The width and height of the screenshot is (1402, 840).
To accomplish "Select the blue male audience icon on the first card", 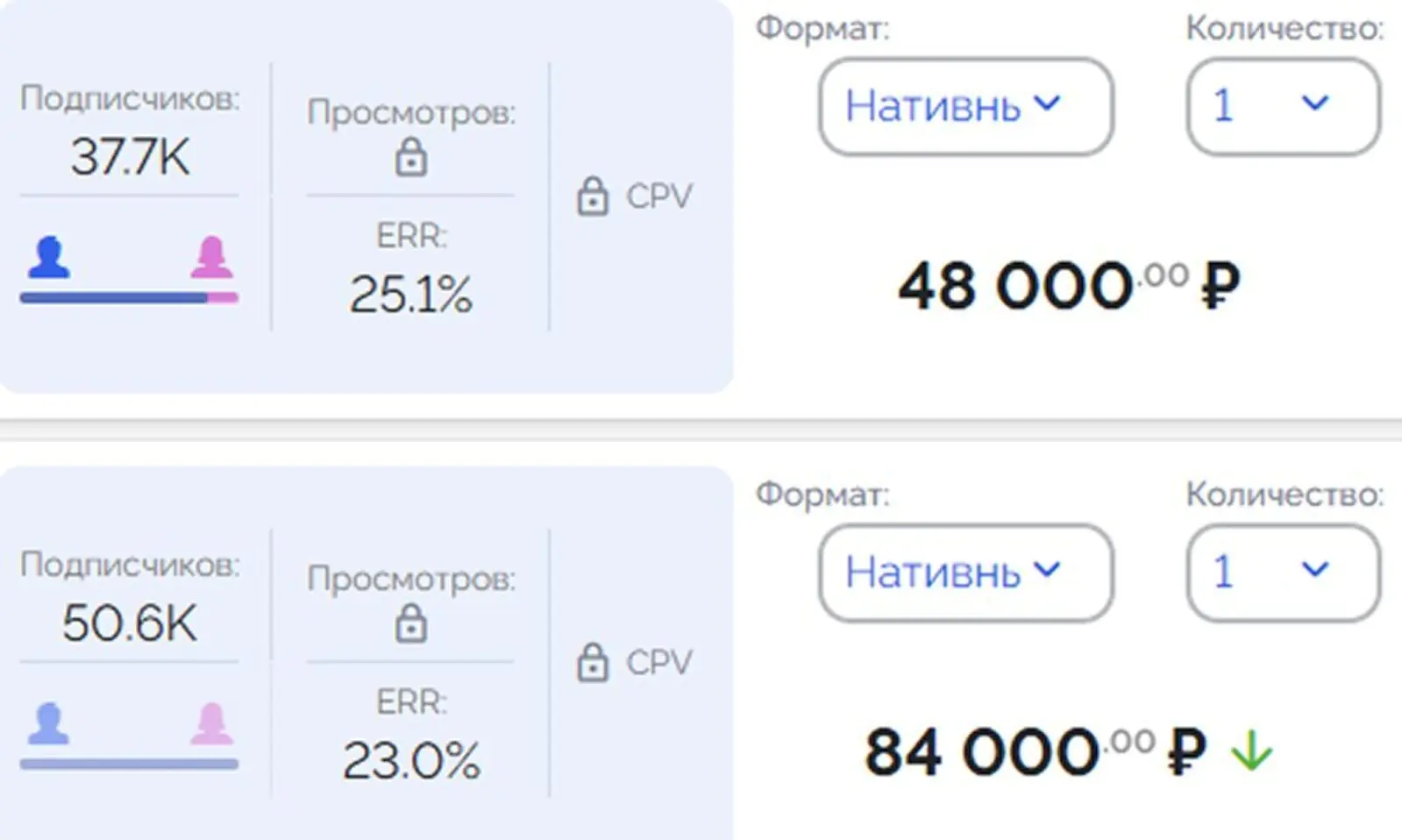I will 48,257.
